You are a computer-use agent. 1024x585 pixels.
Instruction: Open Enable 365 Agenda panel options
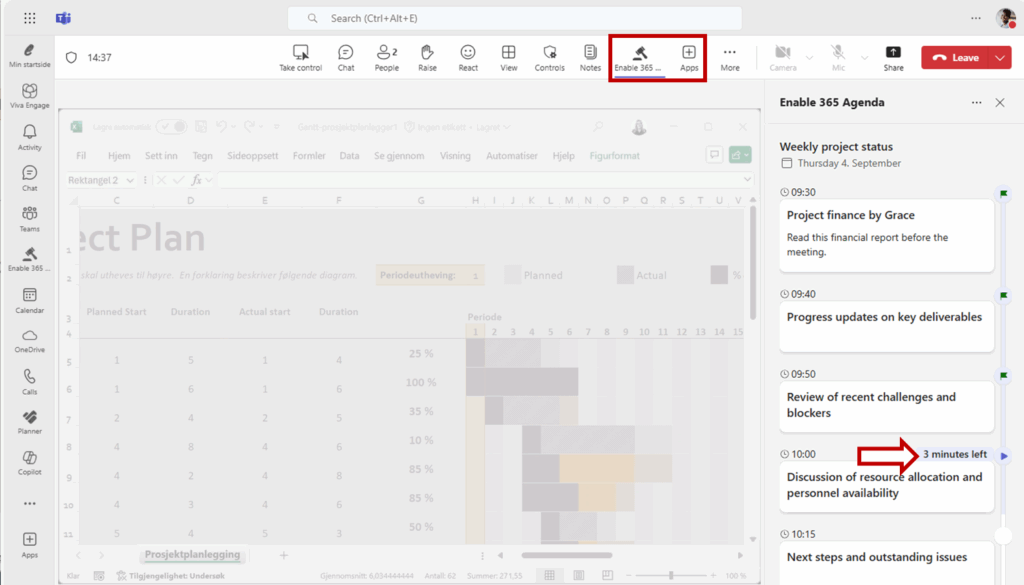point(976,102)
